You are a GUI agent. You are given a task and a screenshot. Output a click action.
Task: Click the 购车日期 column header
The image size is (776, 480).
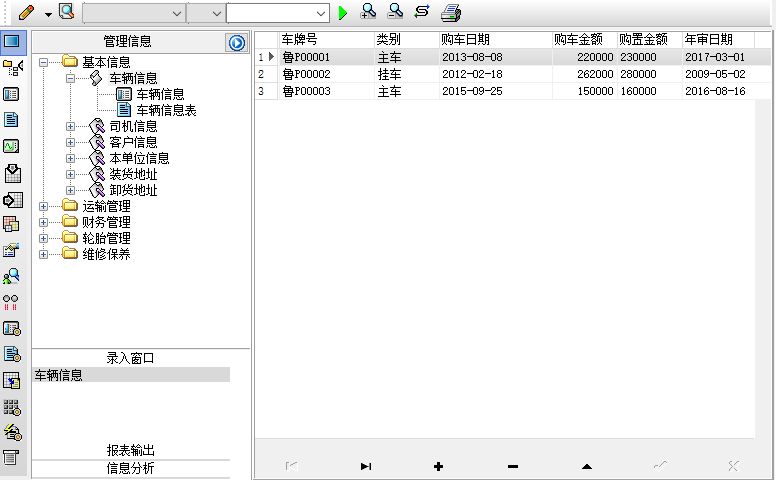[x=495, y=40]
